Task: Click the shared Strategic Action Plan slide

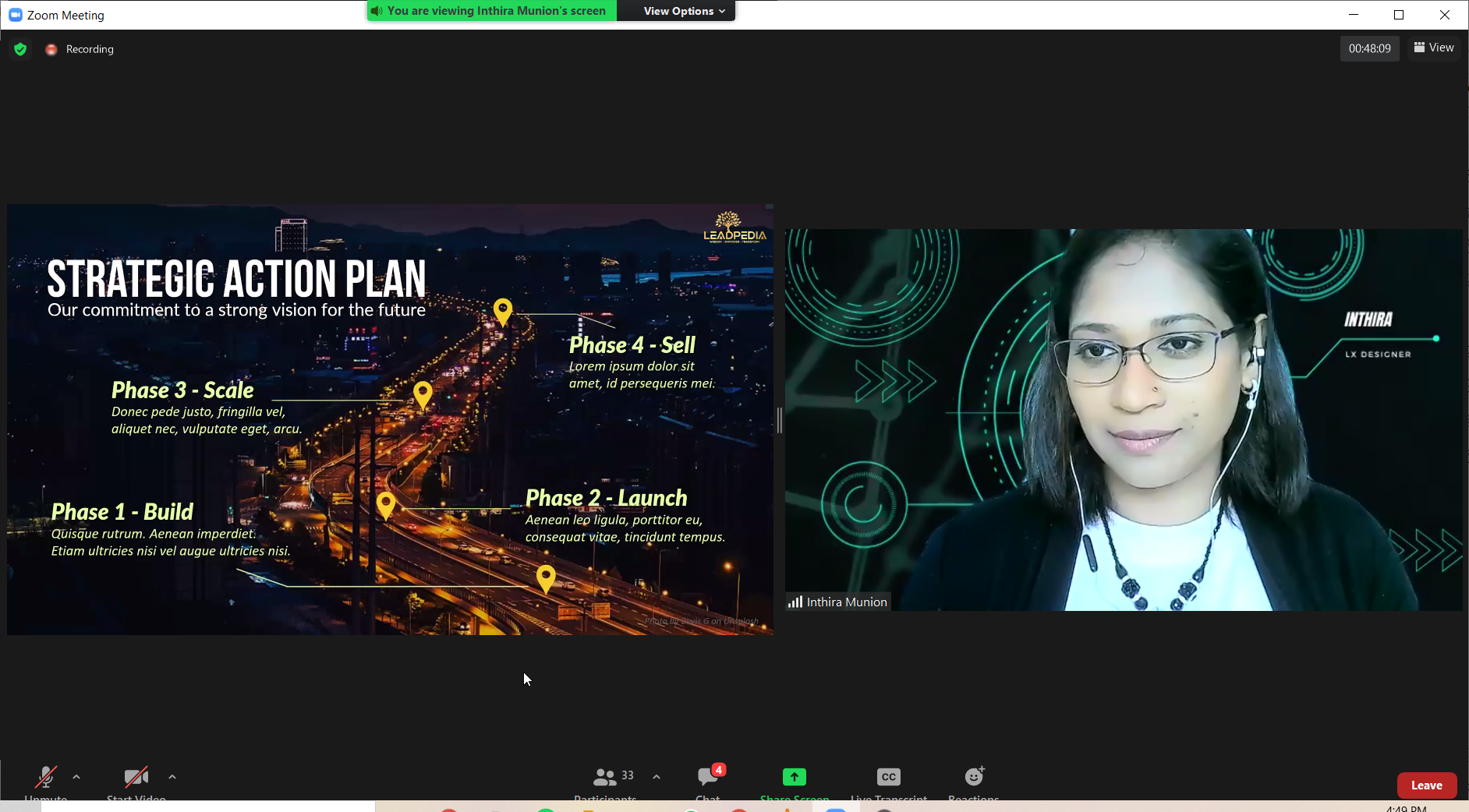Action: pos(391,419)
